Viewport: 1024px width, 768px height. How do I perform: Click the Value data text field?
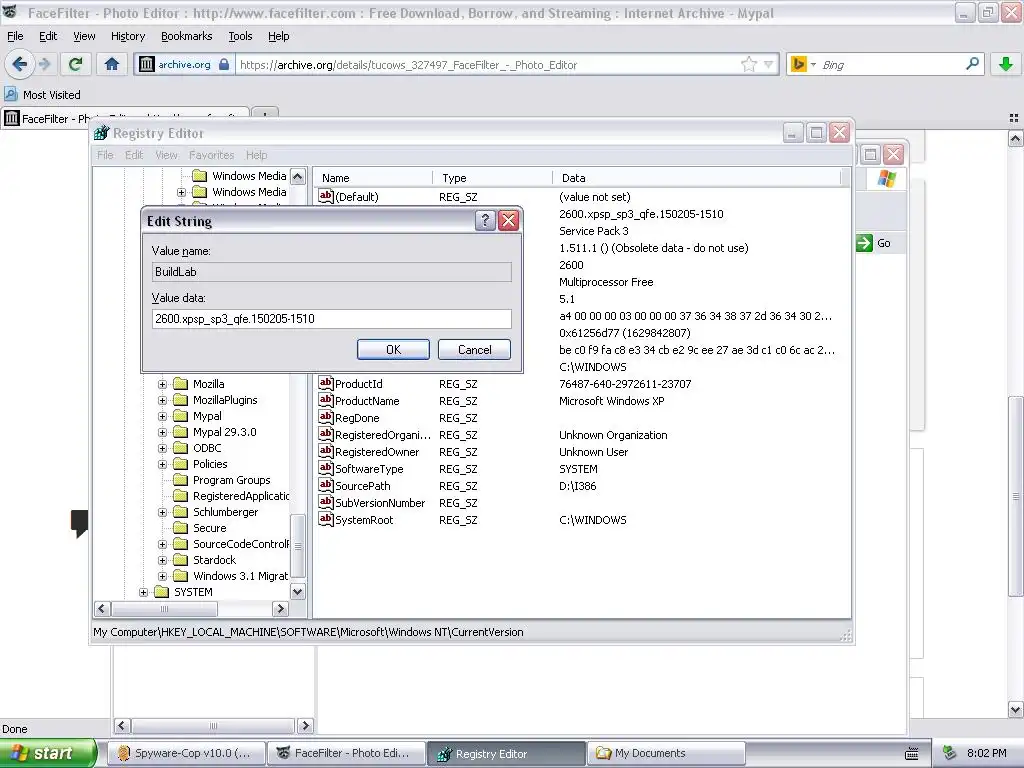click(x=331, y=319)
